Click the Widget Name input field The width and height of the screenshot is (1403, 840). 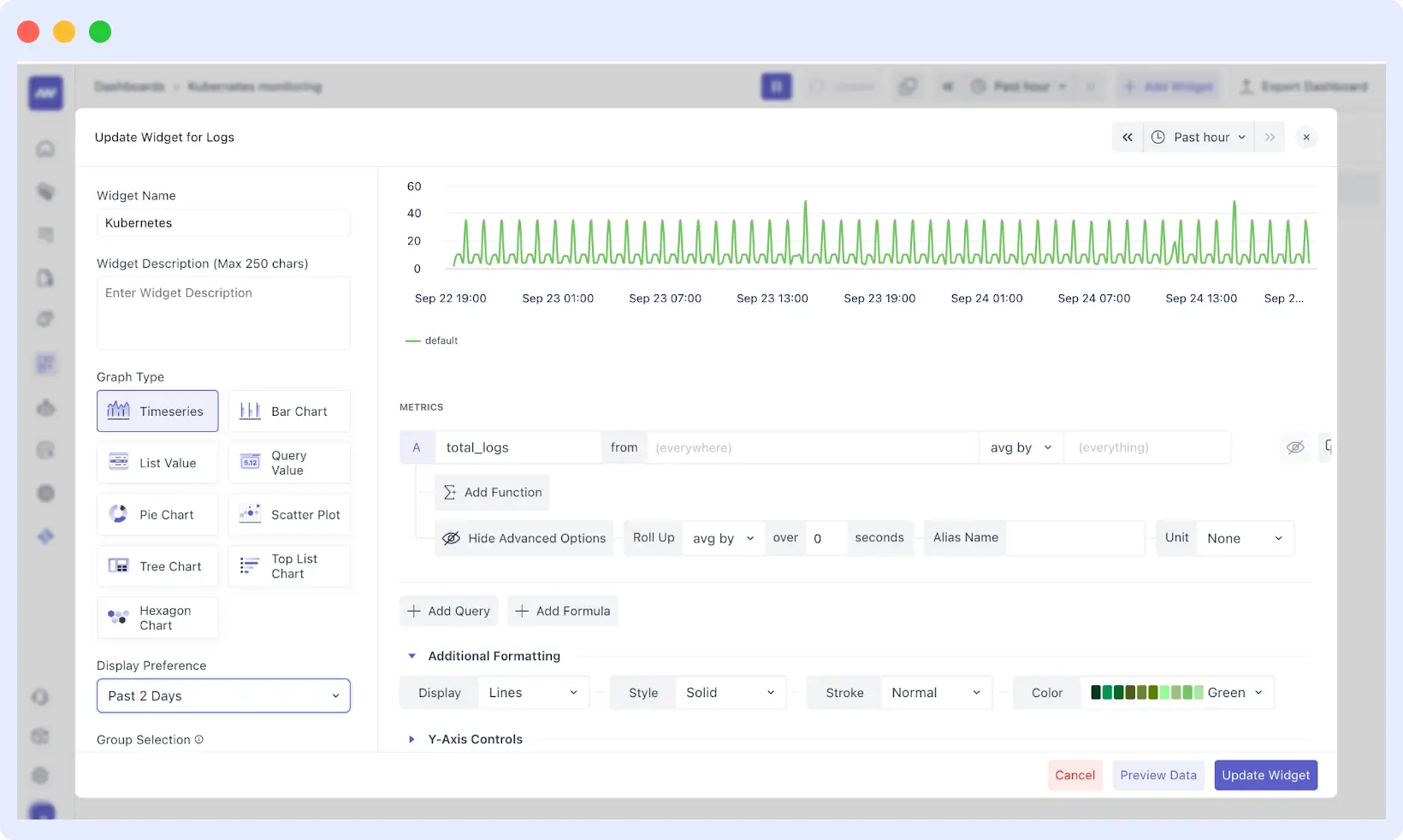coord(223,222)
